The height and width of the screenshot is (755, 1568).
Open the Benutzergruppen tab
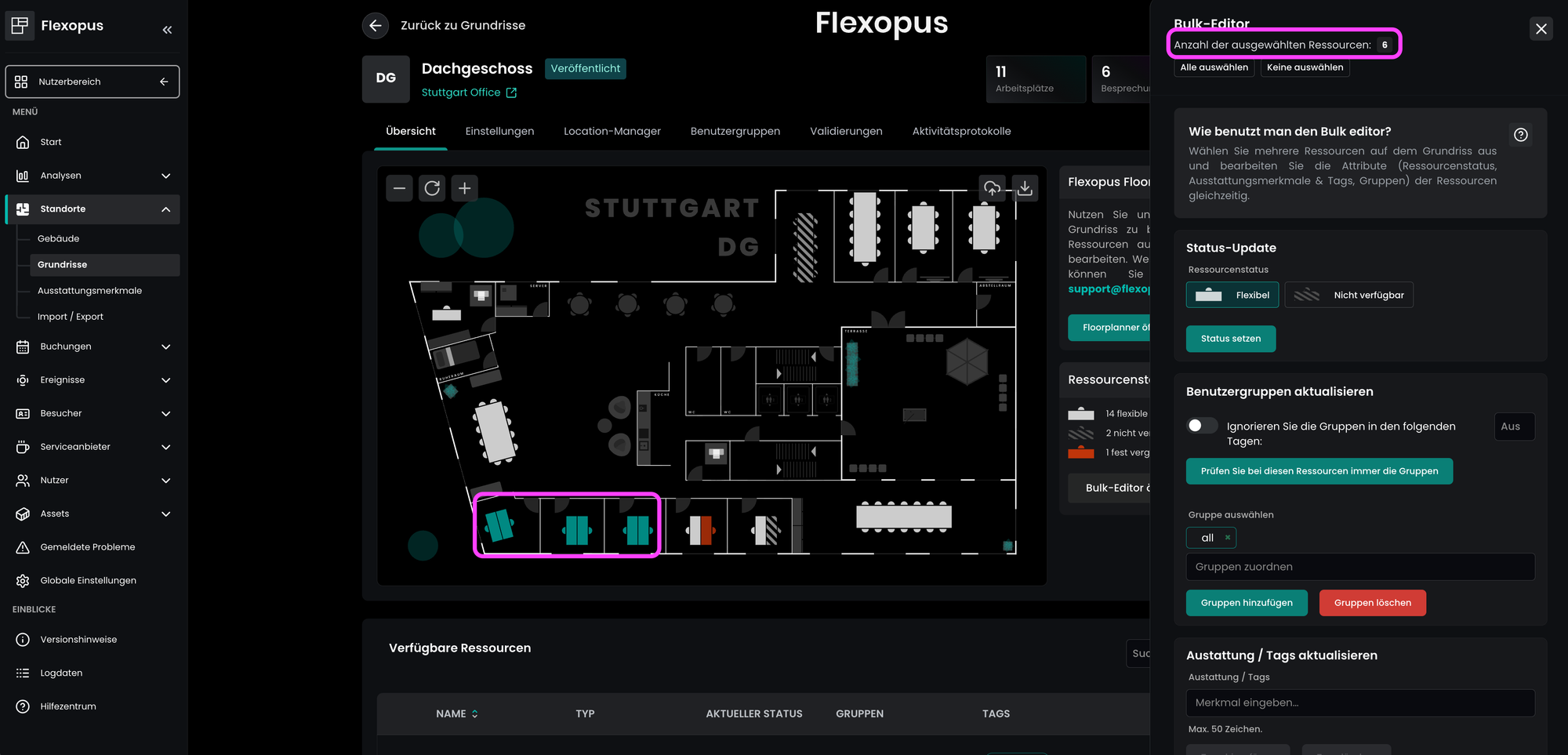click(x=735, y=132)
